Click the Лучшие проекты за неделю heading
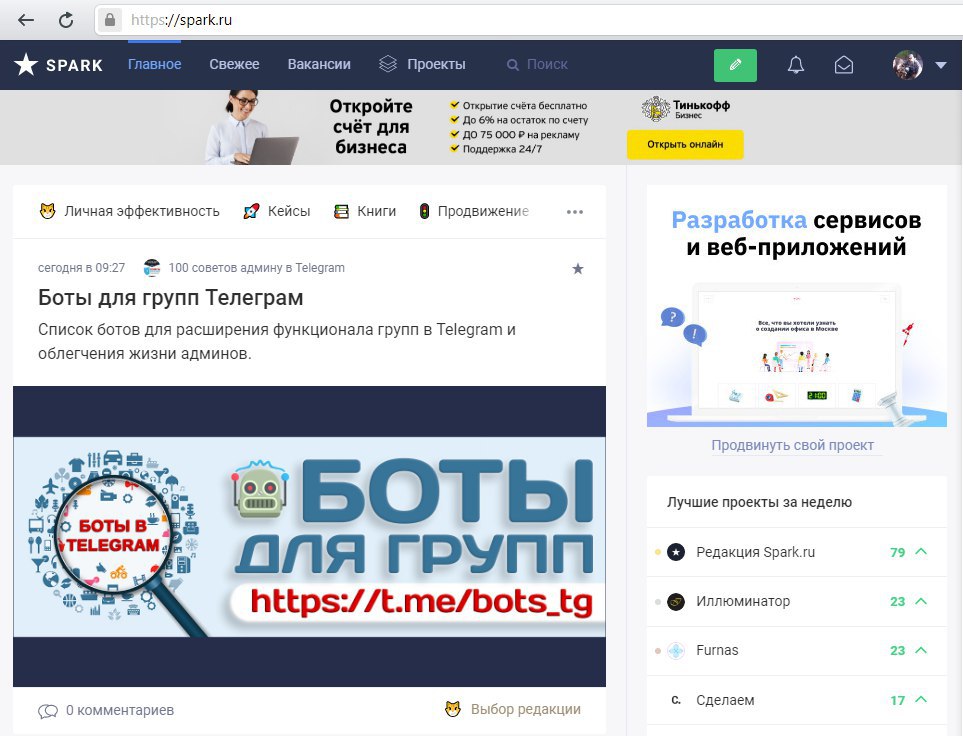The image size is (963, 736). coord(759,502)
